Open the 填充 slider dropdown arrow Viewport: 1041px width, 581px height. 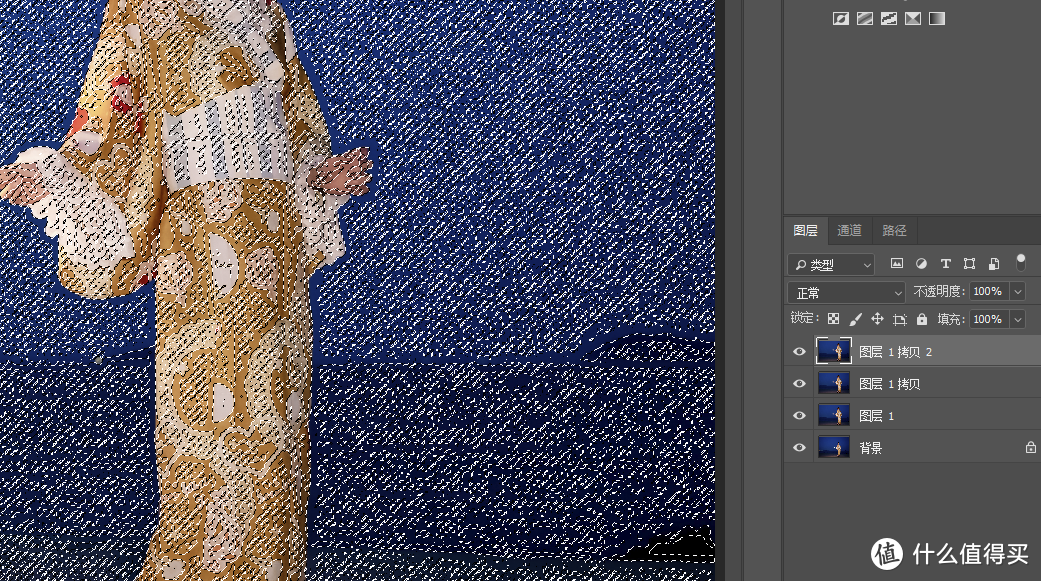(1018, 319)
